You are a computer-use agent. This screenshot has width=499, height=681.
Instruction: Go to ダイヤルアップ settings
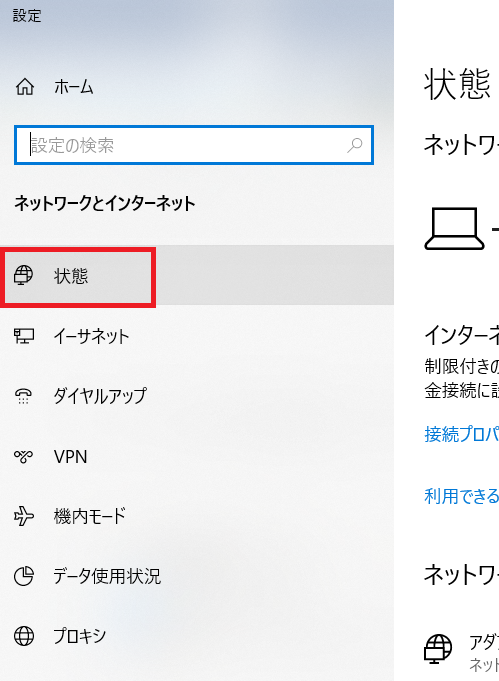(x=197, y=396)
